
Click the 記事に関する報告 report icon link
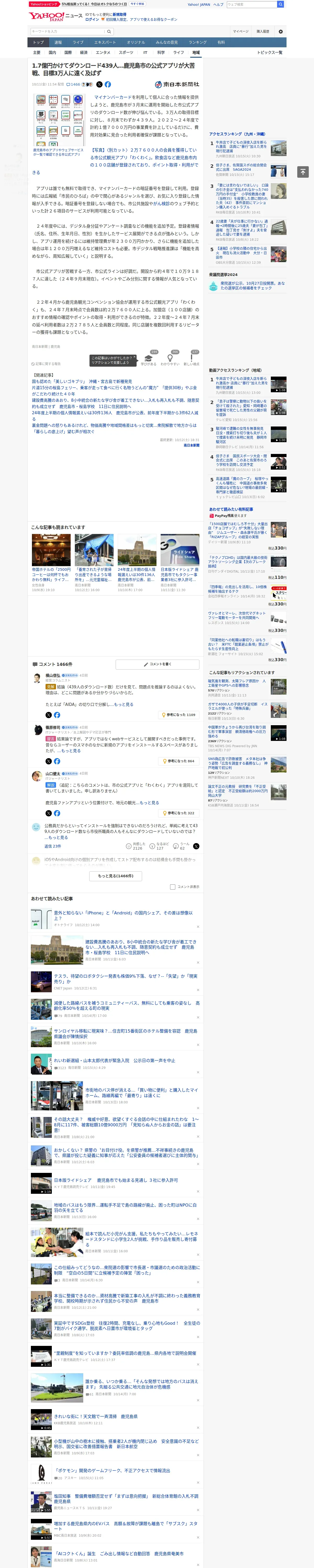coord(46,364)
